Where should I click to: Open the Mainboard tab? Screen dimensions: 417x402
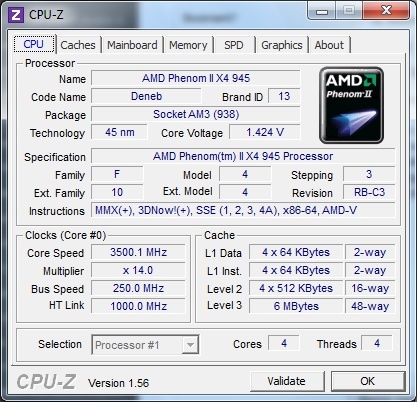click(x=132, y=45)
